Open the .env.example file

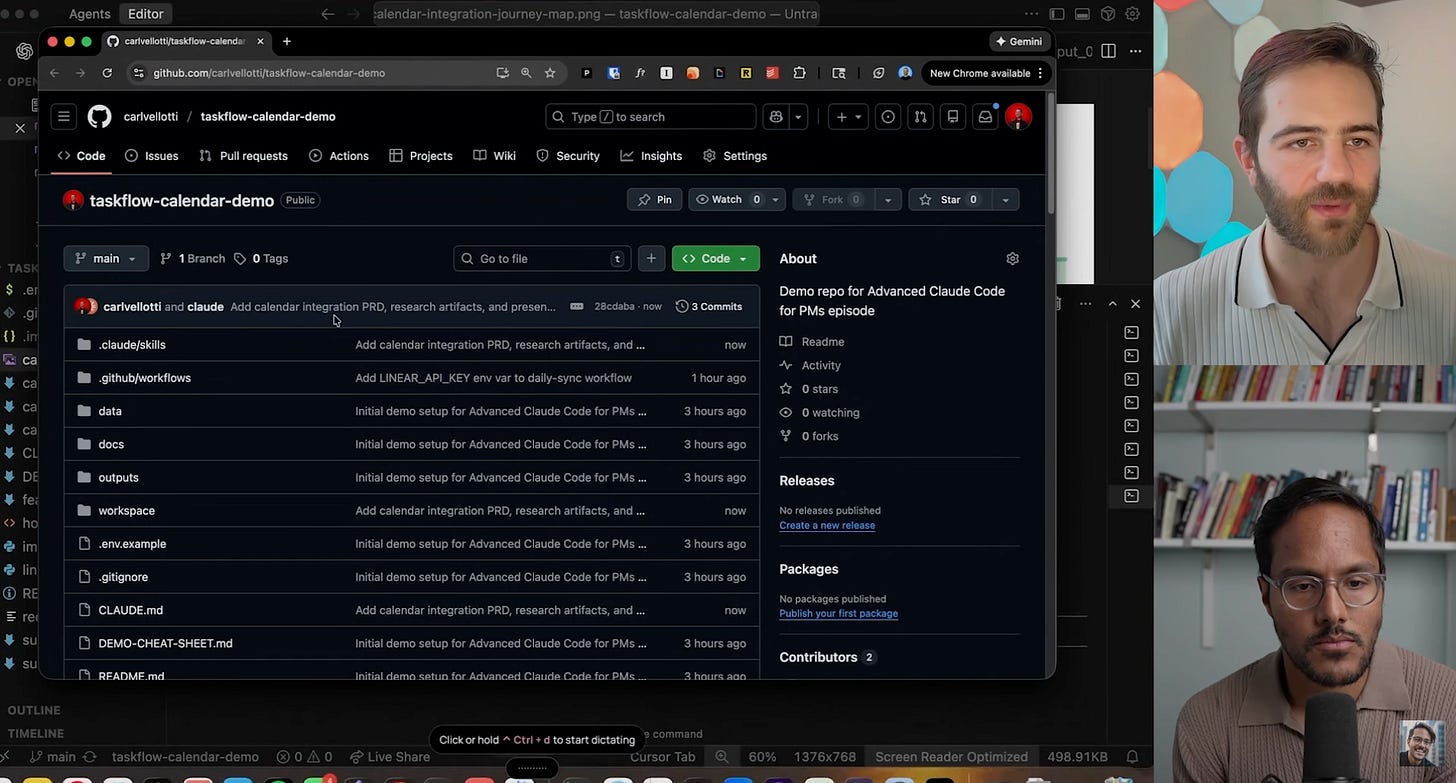[132, 544]
